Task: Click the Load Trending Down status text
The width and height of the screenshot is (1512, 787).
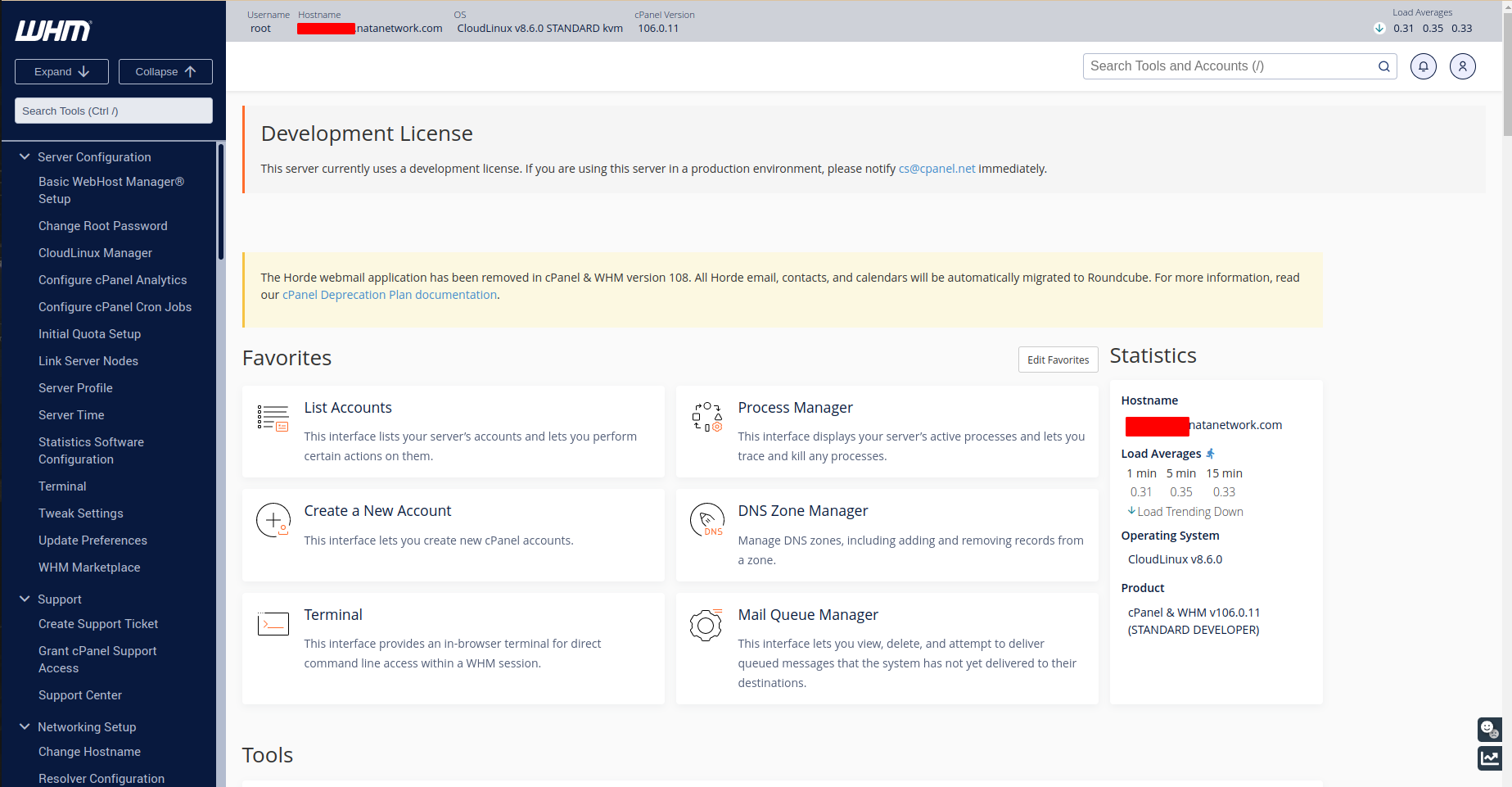Action: coord(1190,512)
